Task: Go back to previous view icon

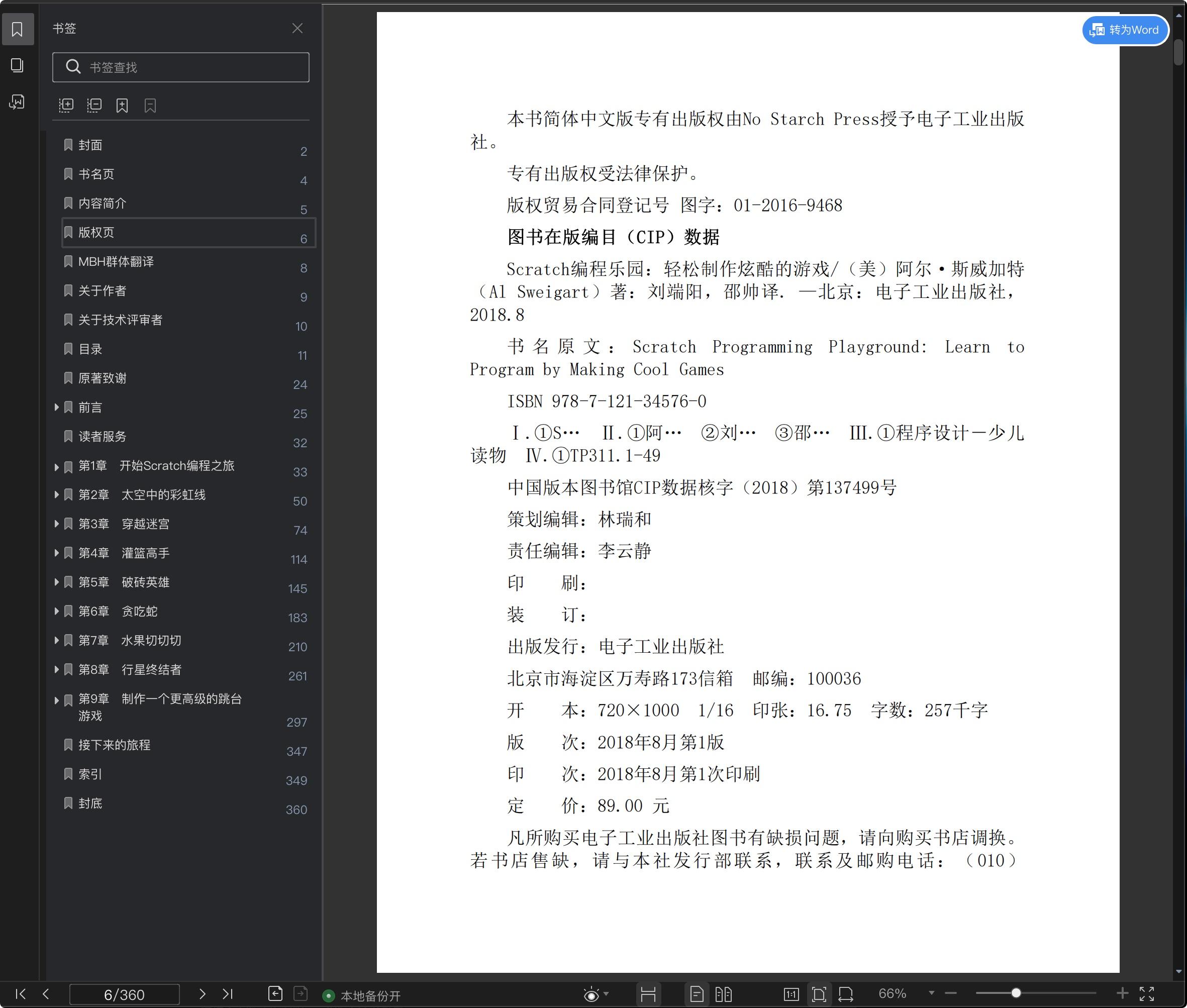Action: 275,994
